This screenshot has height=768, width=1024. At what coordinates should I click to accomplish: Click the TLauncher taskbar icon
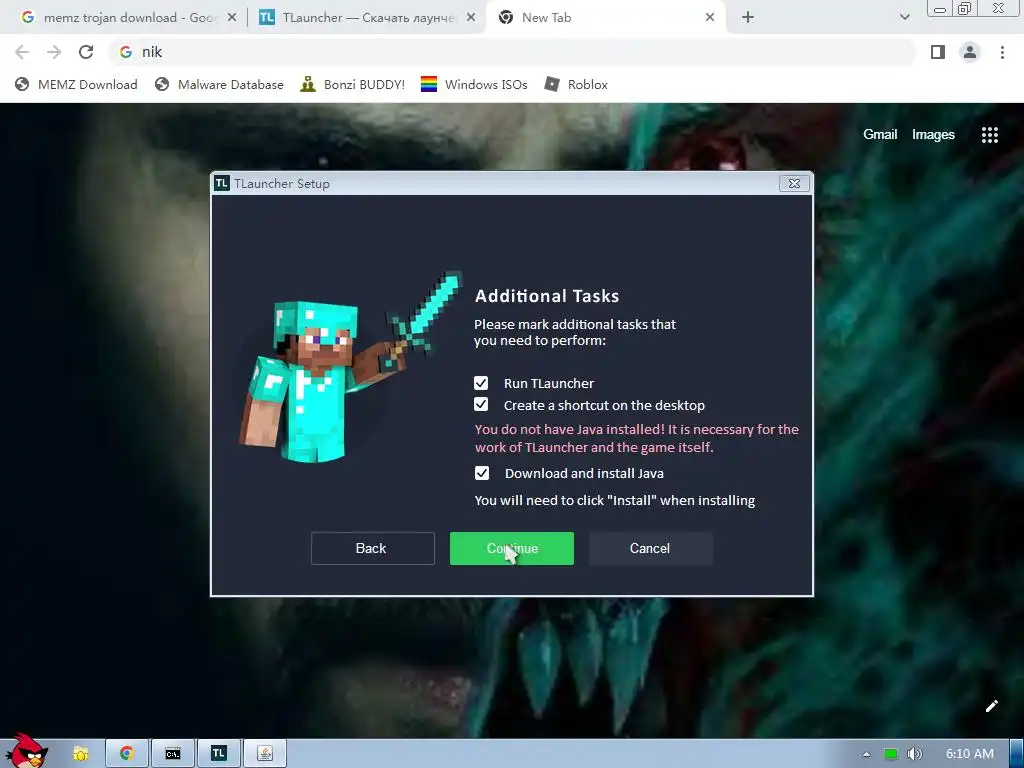219,754
